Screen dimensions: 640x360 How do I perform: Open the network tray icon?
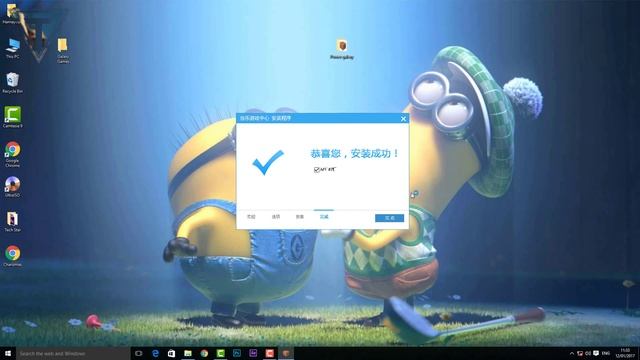580,353
